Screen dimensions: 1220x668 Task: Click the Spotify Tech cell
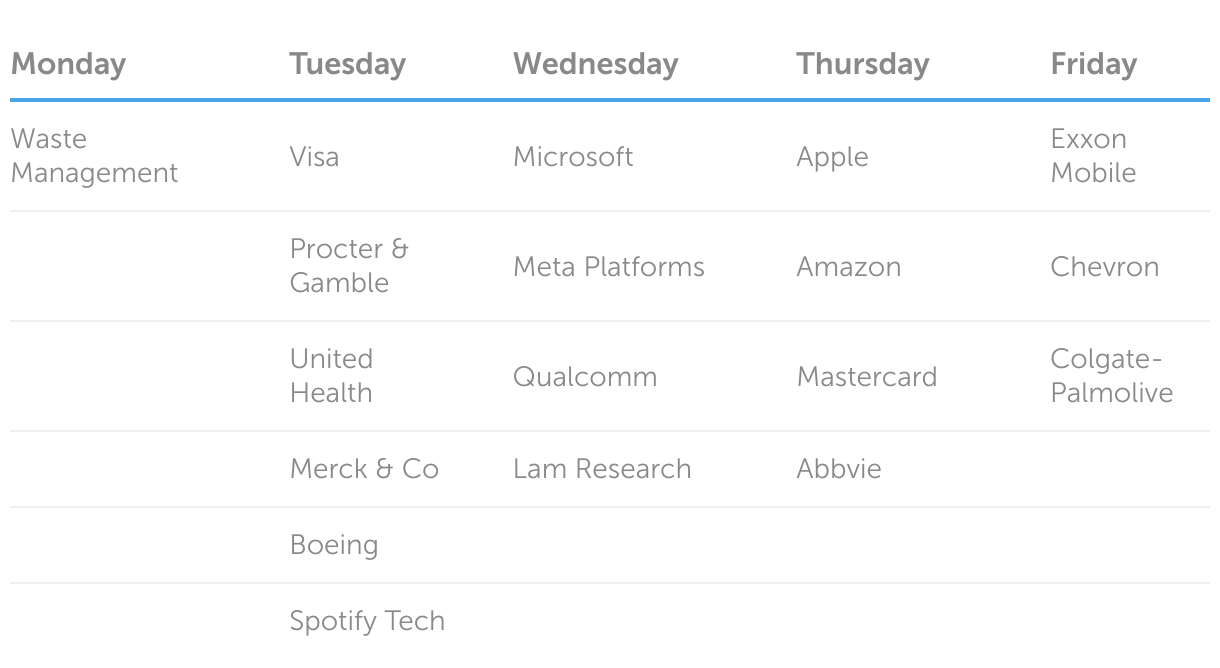coord(367,621)
